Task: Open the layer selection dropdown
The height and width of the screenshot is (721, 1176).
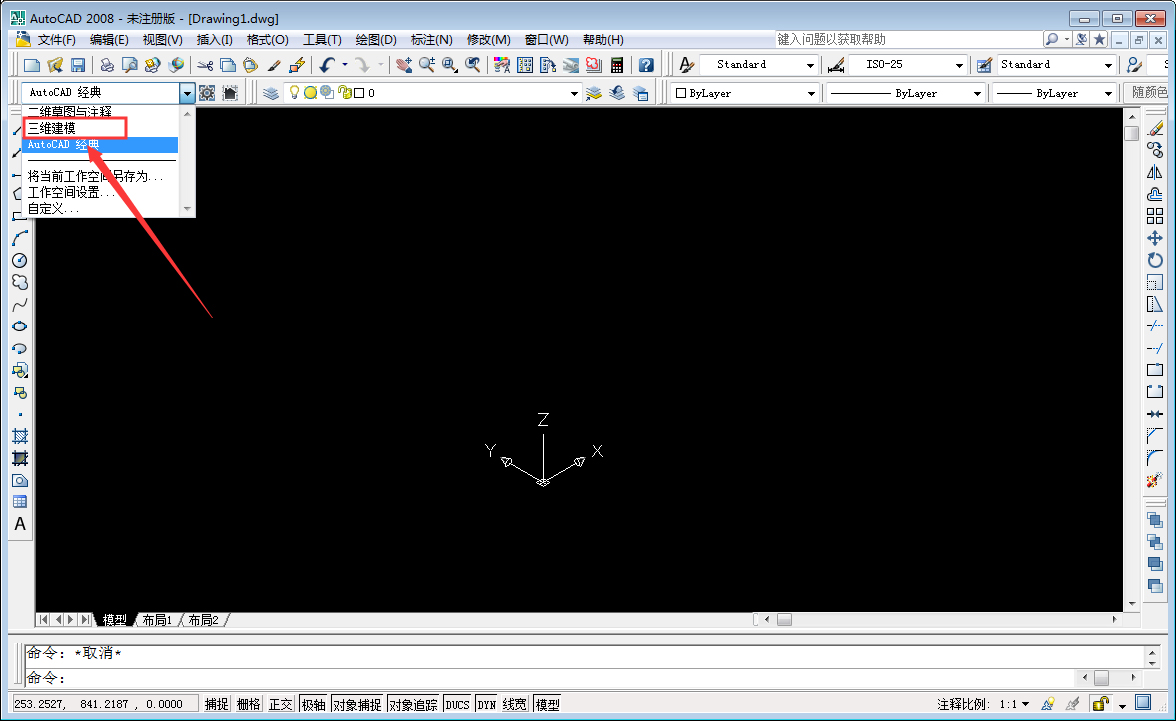Action: (x=575, y=92)
